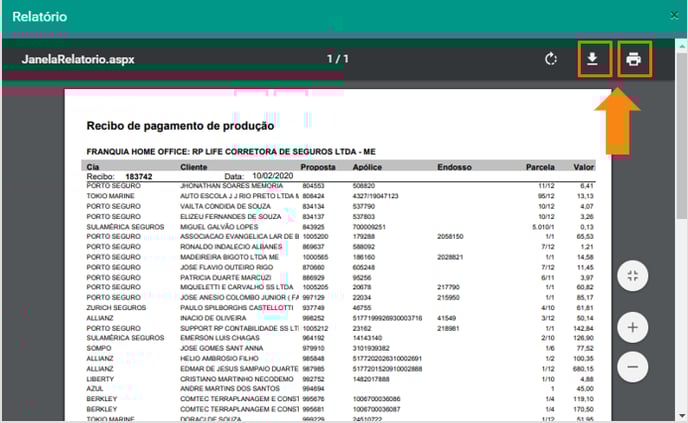Click the ZURICH SEGUROS company cell
Image resolution: width=688 pixels, height=423 pixels.
click(x=116, y=308)
